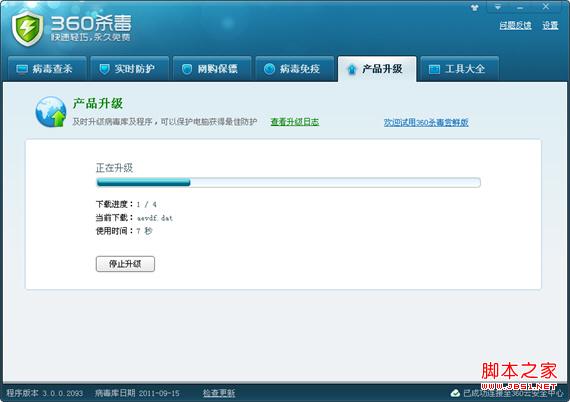Image resolution: width=570 pixels, height=402 pixels.
Task: Open the 设置 link
Action: pyautogui.click(x=550, y=25)
